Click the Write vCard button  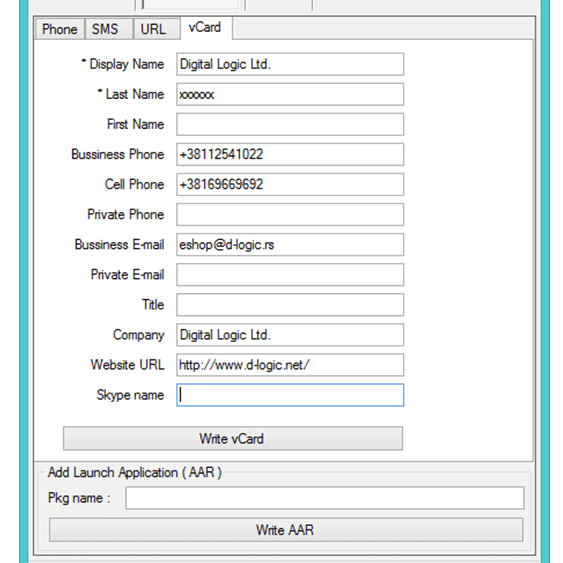click(233, 438)
